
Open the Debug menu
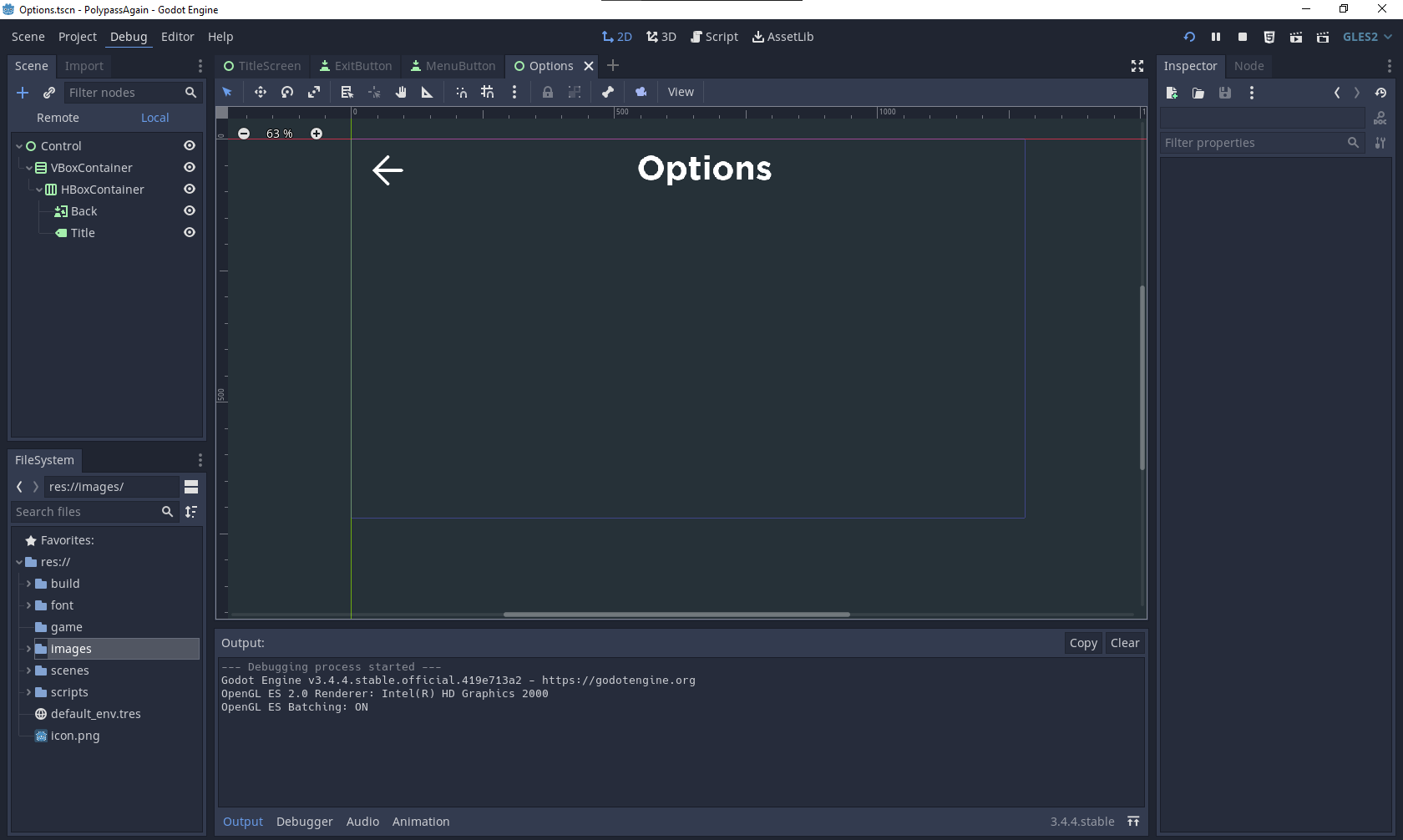(x=128, y=37)
